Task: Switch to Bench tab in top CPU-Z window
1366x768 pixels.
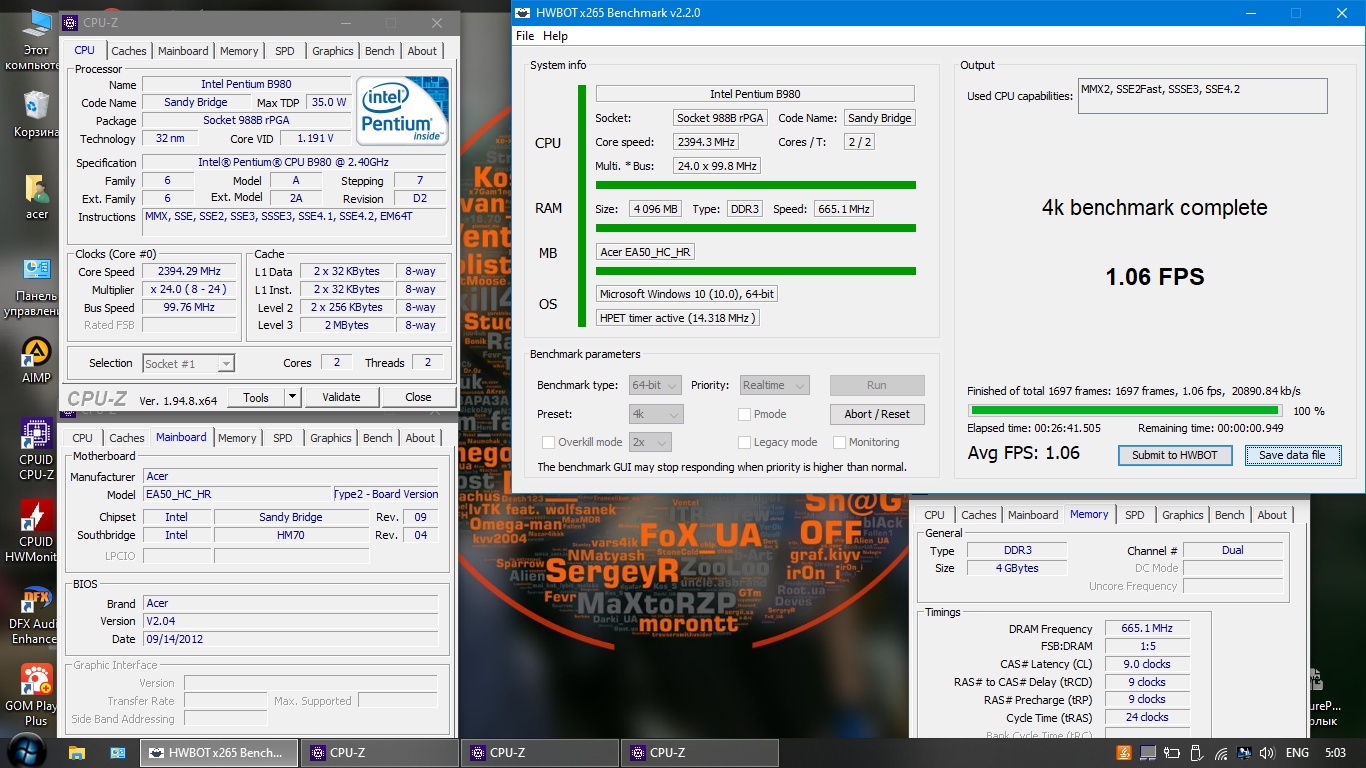Action: pyautogui.click(x=380, y=51)
